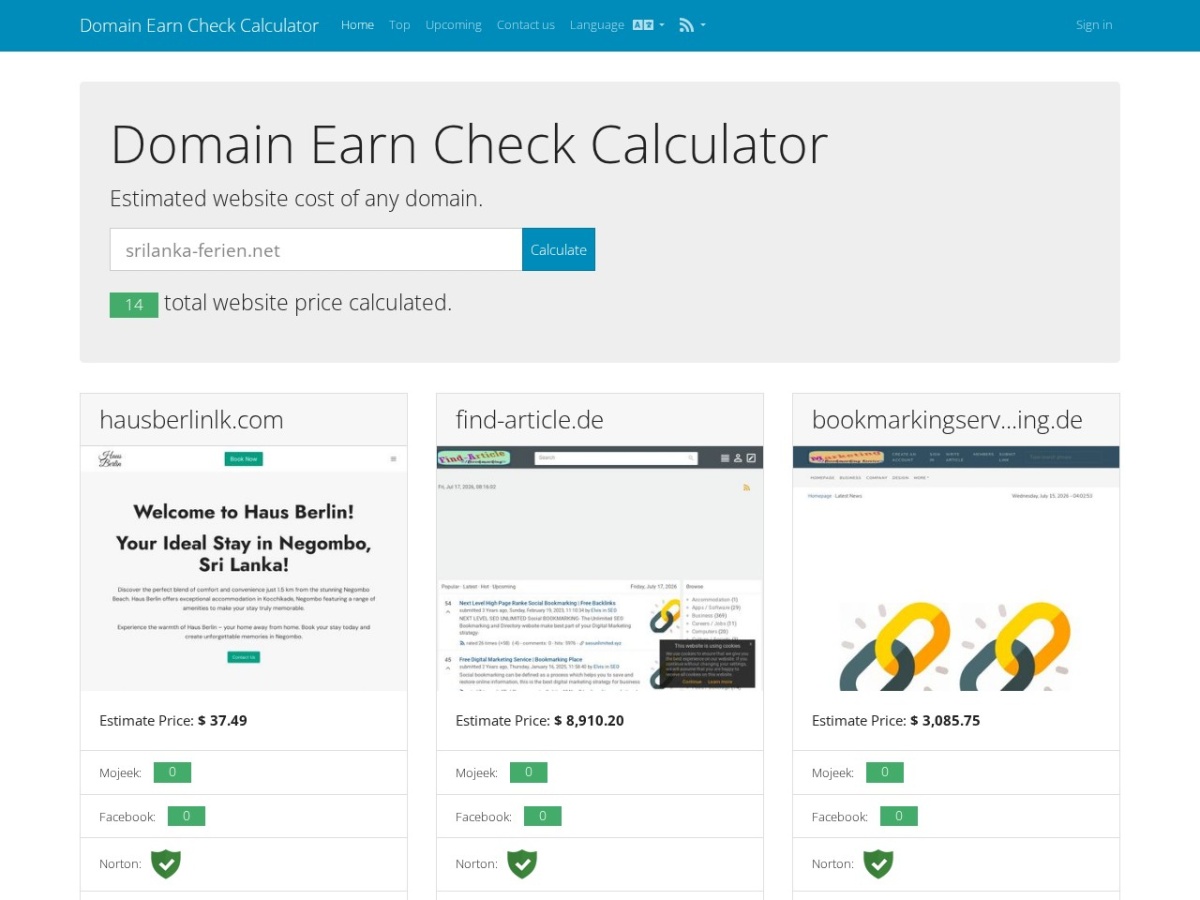Open the Language dropdown menu
This screenshot has height=900, width=1200.
(617, 25)
